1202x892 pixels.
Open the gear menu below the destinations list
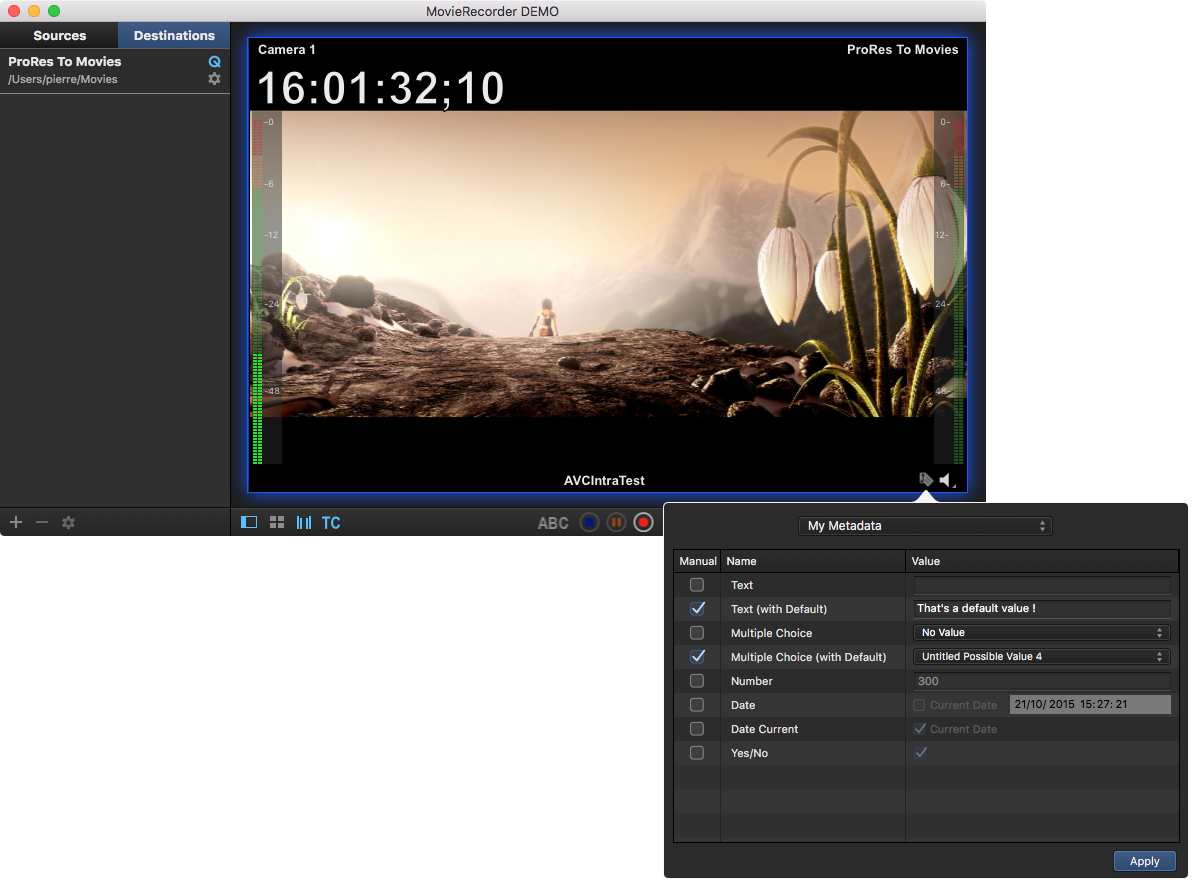tap(68, 522)
